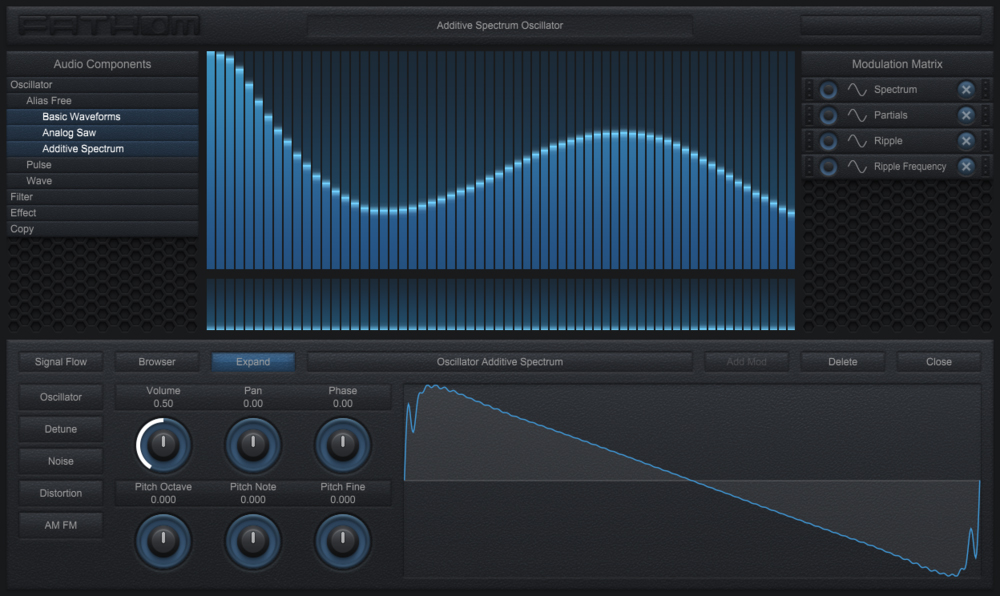The height and width of the screenshot is (596, 1000).
Task: Click the Signal Flow button
Action: pos(60,361)
